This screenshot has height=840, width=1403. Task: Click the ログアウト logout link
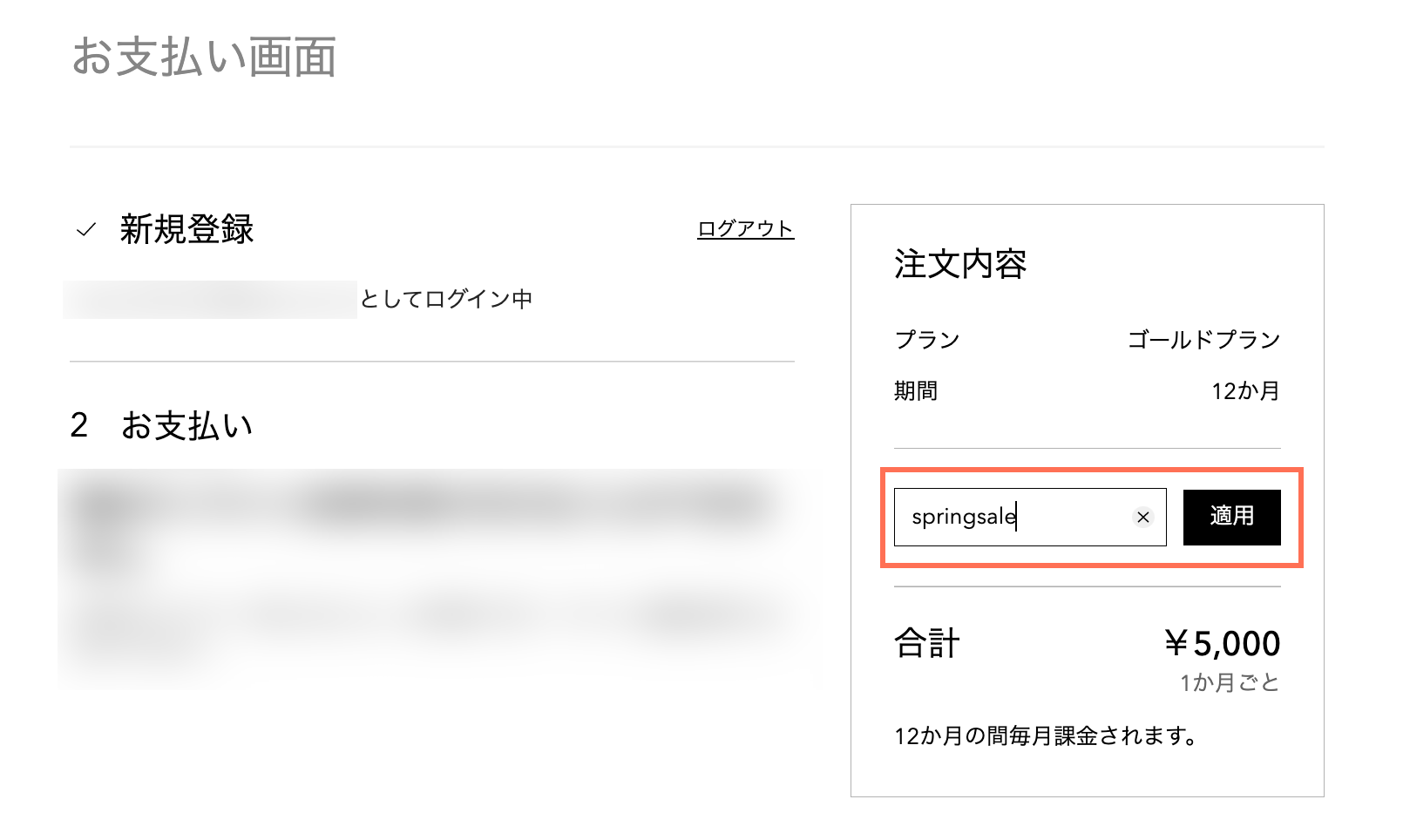[745, 229]
